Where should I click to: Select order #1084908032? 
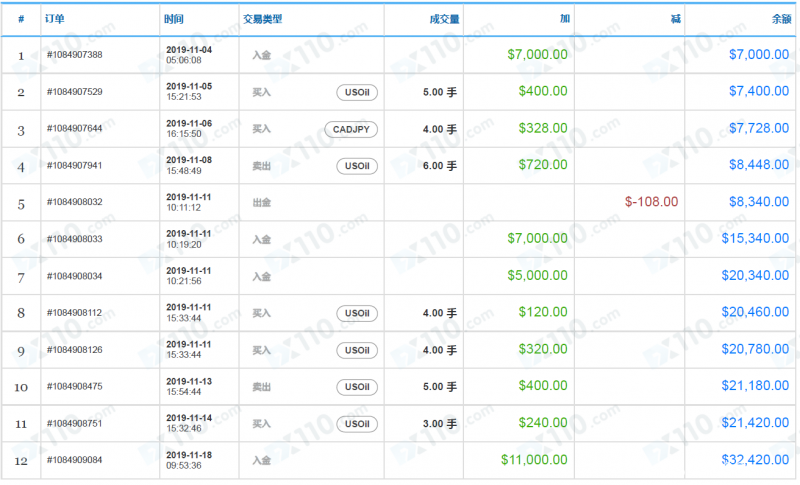(x=74, y=202)
